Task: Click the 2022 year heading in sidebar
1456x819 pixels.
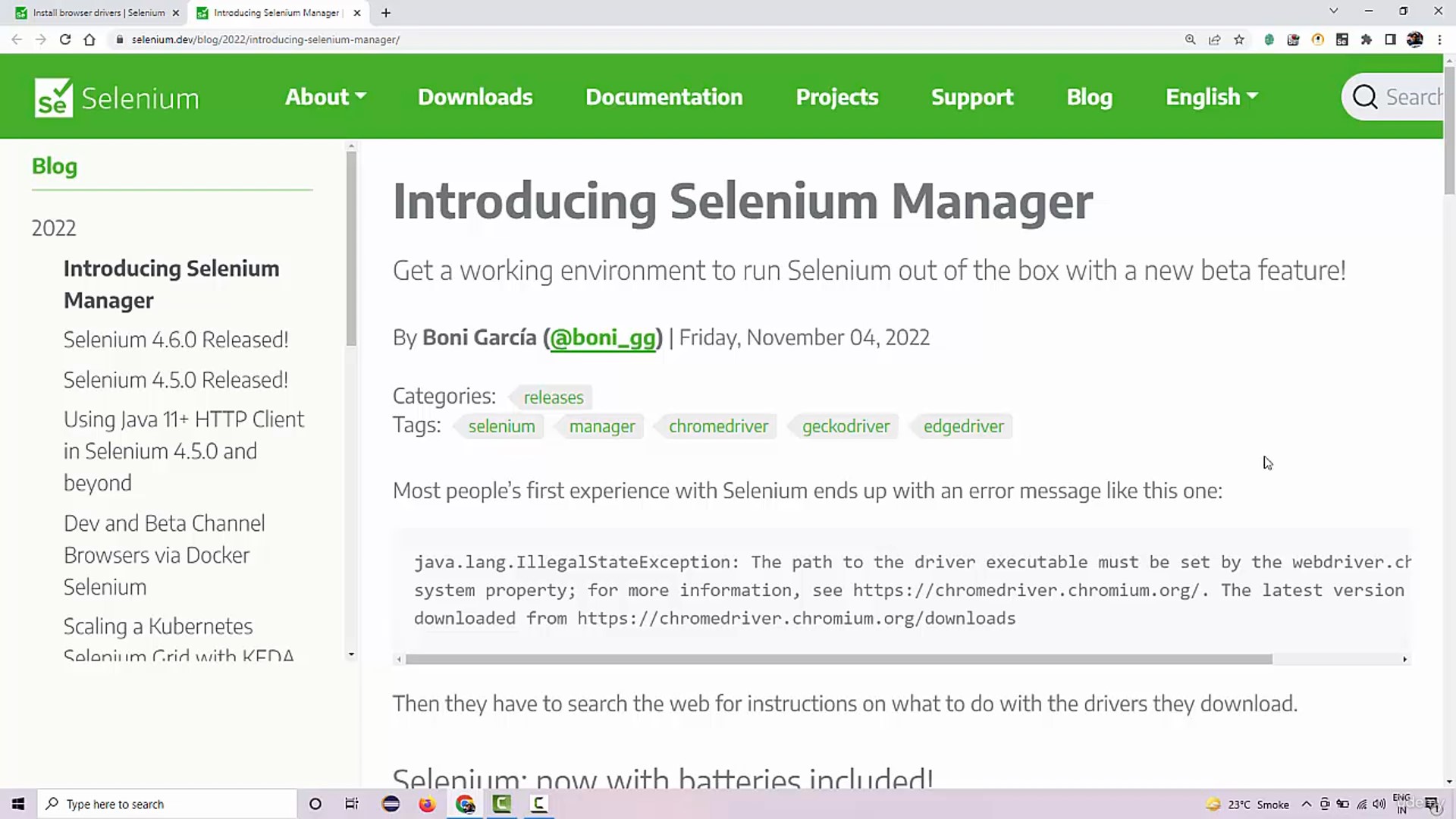Action: (x=54, y=228)
